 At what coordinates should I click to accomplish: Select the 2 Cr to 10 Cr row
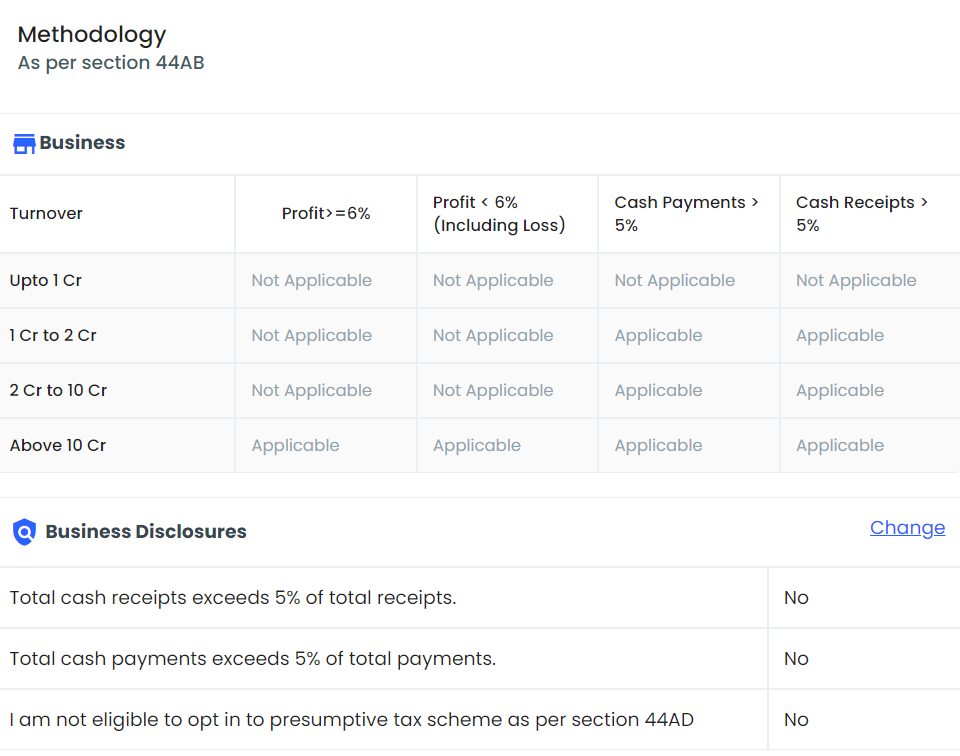point(58,391)
